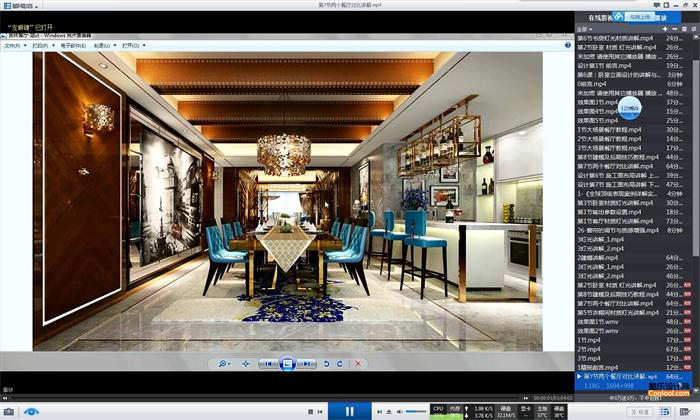Click the fit-to-window actual size icon

tap(246, 364)
